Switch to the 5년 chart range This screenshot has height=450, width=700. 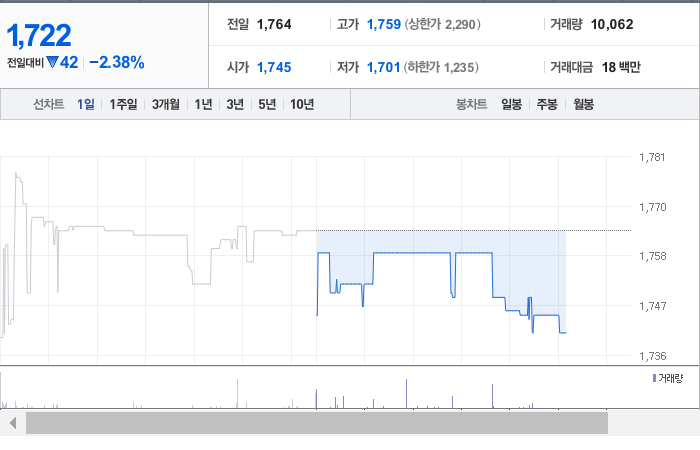point(267,104)
